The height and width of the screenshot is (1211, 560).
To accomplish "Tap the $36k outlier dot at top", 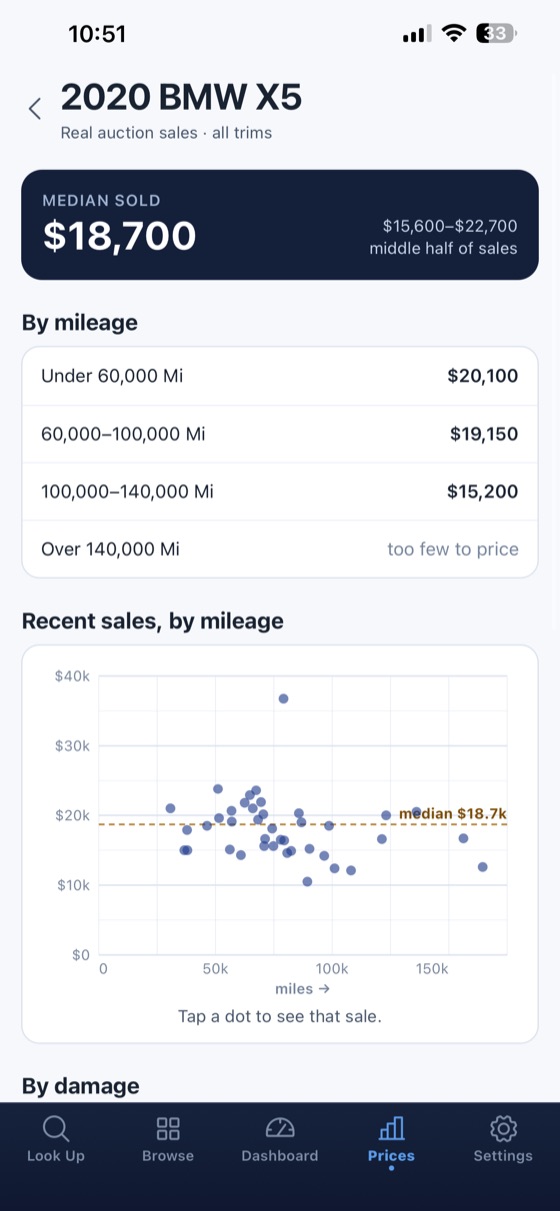I will point(283,698).
